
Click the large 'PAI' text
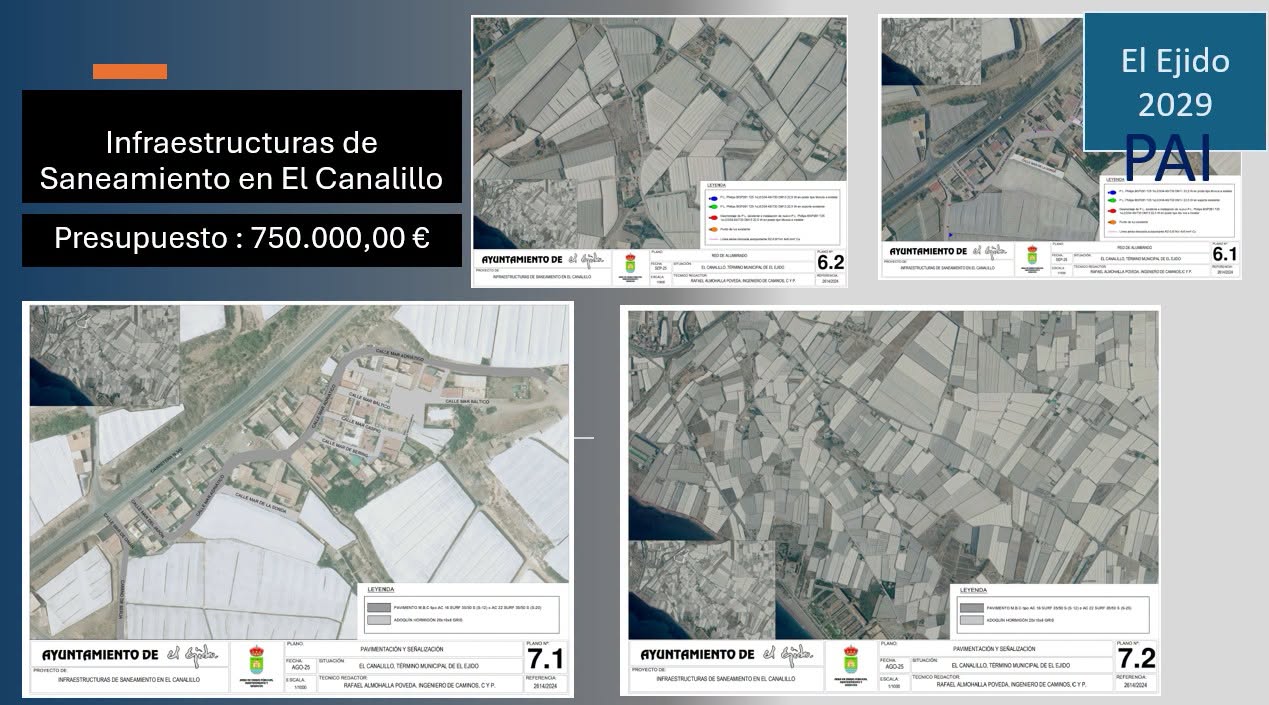1167,157
